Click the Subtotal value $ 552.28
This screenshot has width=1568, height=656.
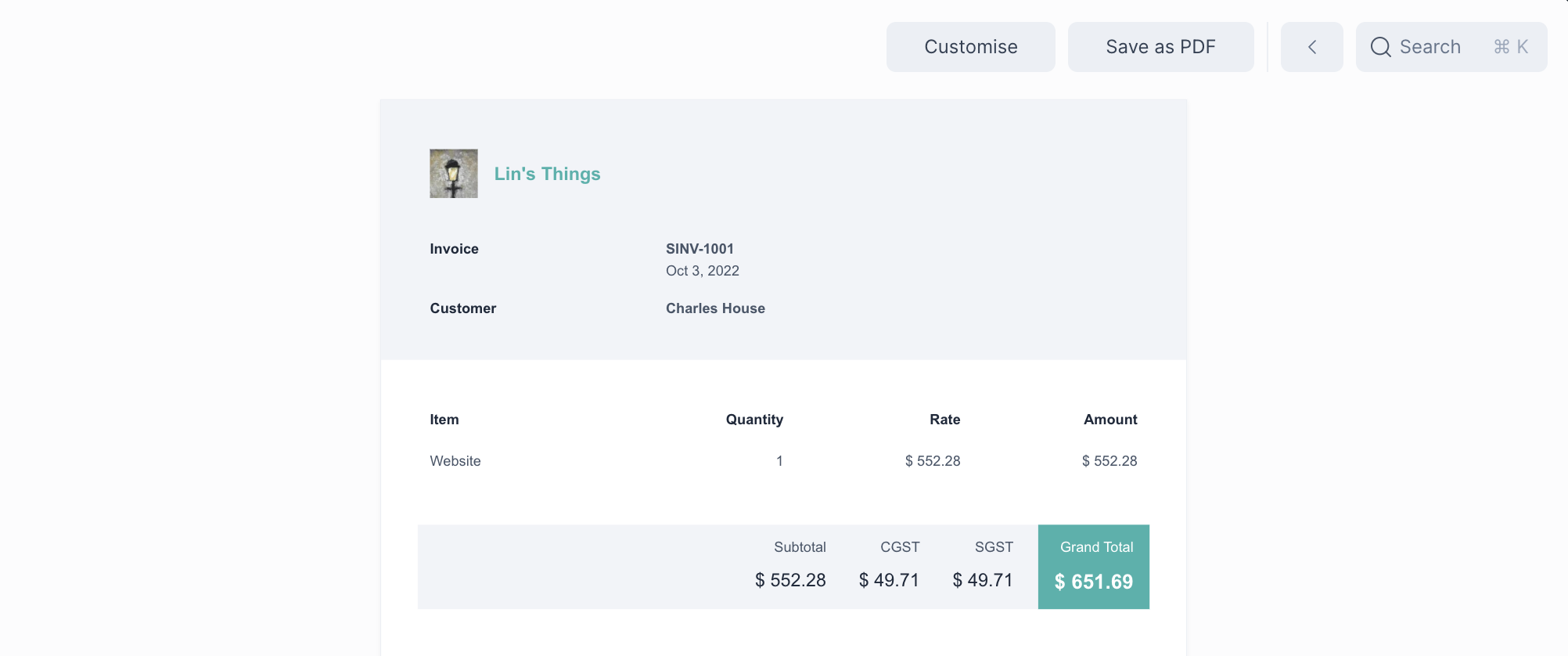point(790,580)
